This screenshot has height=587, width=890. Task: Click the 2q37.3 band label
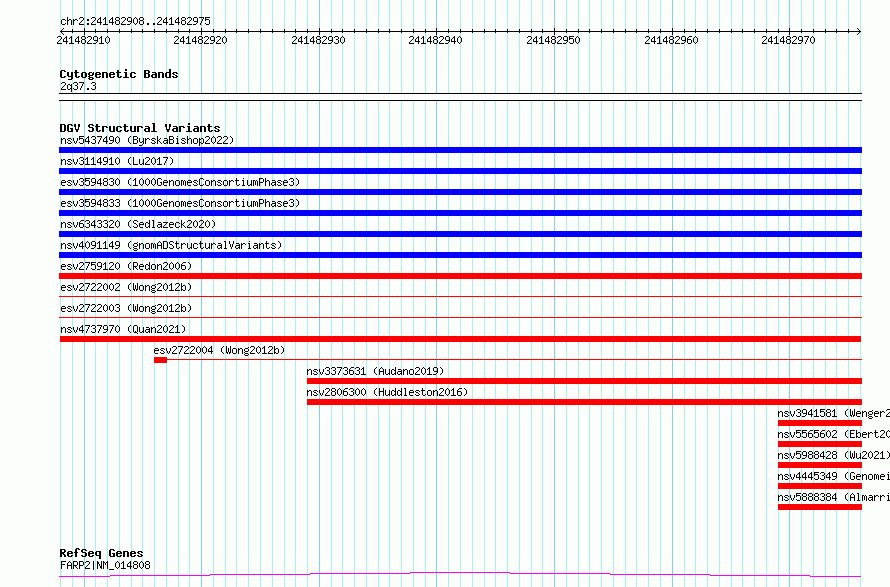tap(78, 86)
